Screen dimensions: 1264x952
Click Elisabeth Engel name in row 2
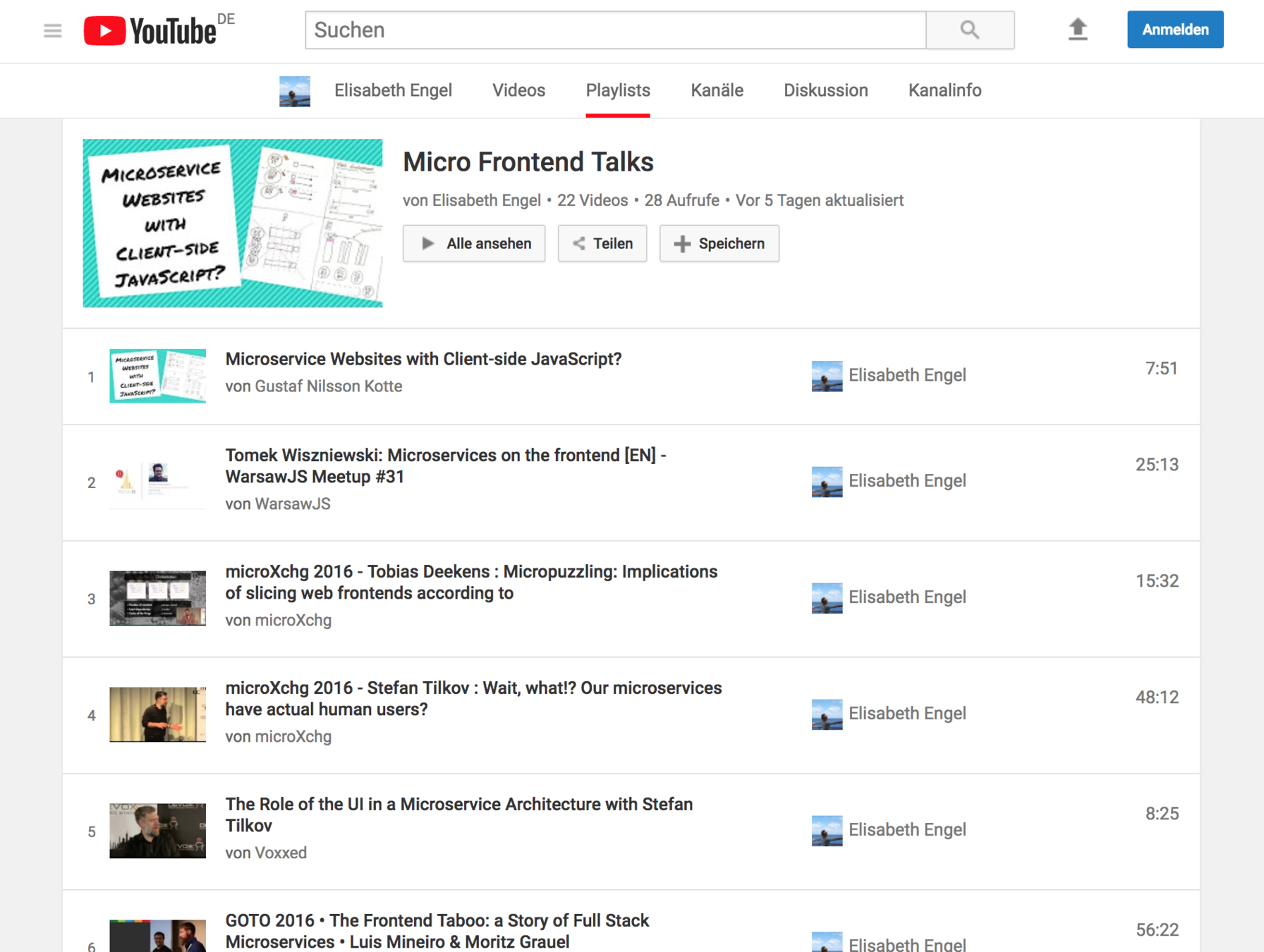(x=907, y=481)
